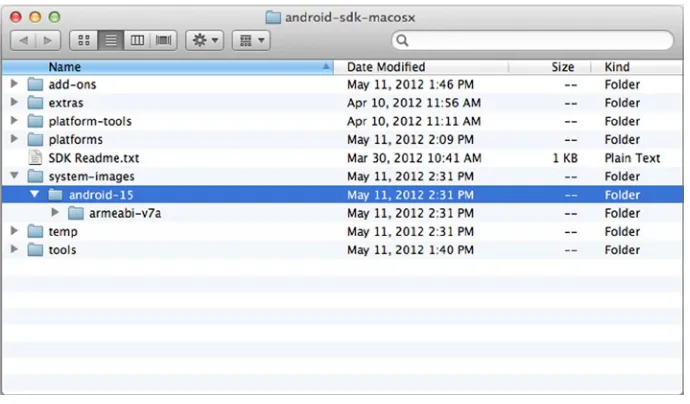Screen dimensions: 690x404
Task: Select the add-ons folder icon
Action: pos(35,84)
